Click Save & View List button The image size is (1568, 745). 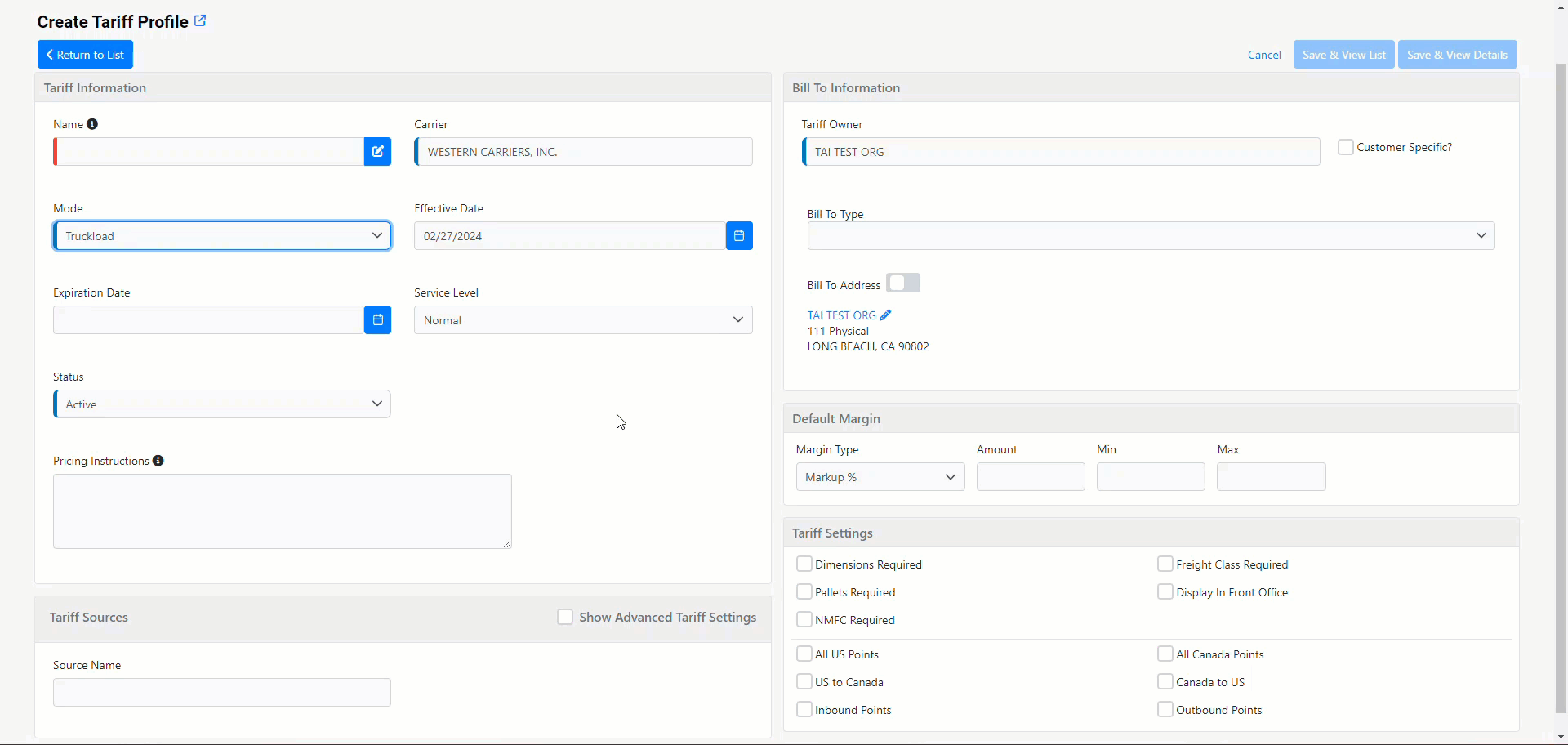(1344, 55)
